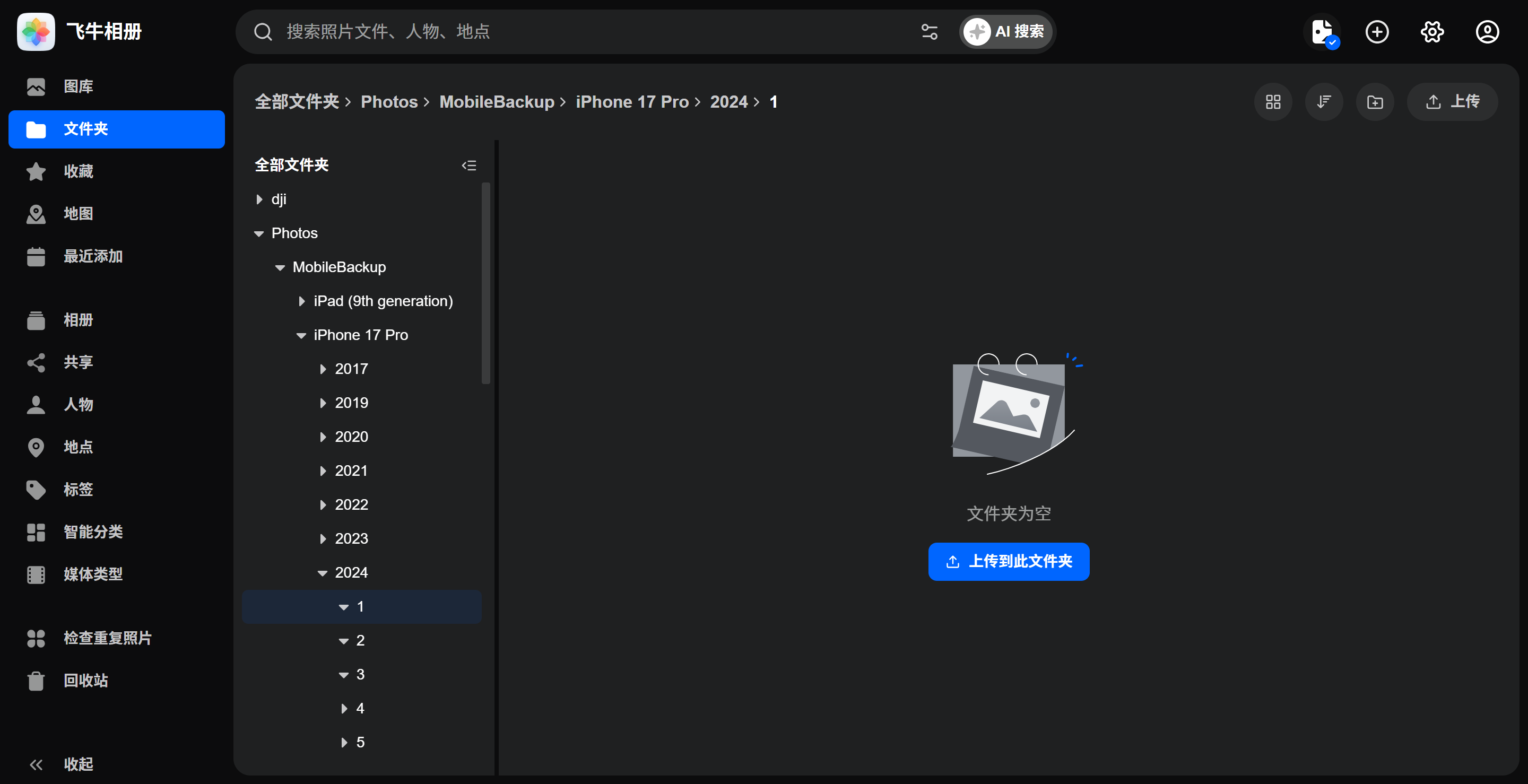
Task: Click the 媒体类型 film icon
Action: point(36,574)
